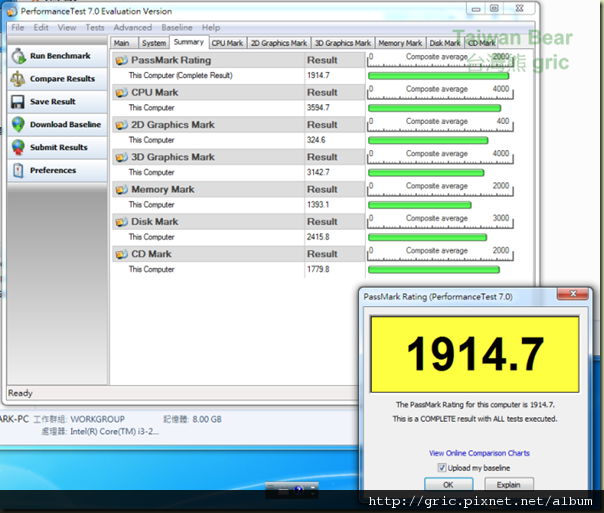Screen dimensions: 604x513
Task: Click the icon beside CPU Mark heading
Action: click(121, 93)
